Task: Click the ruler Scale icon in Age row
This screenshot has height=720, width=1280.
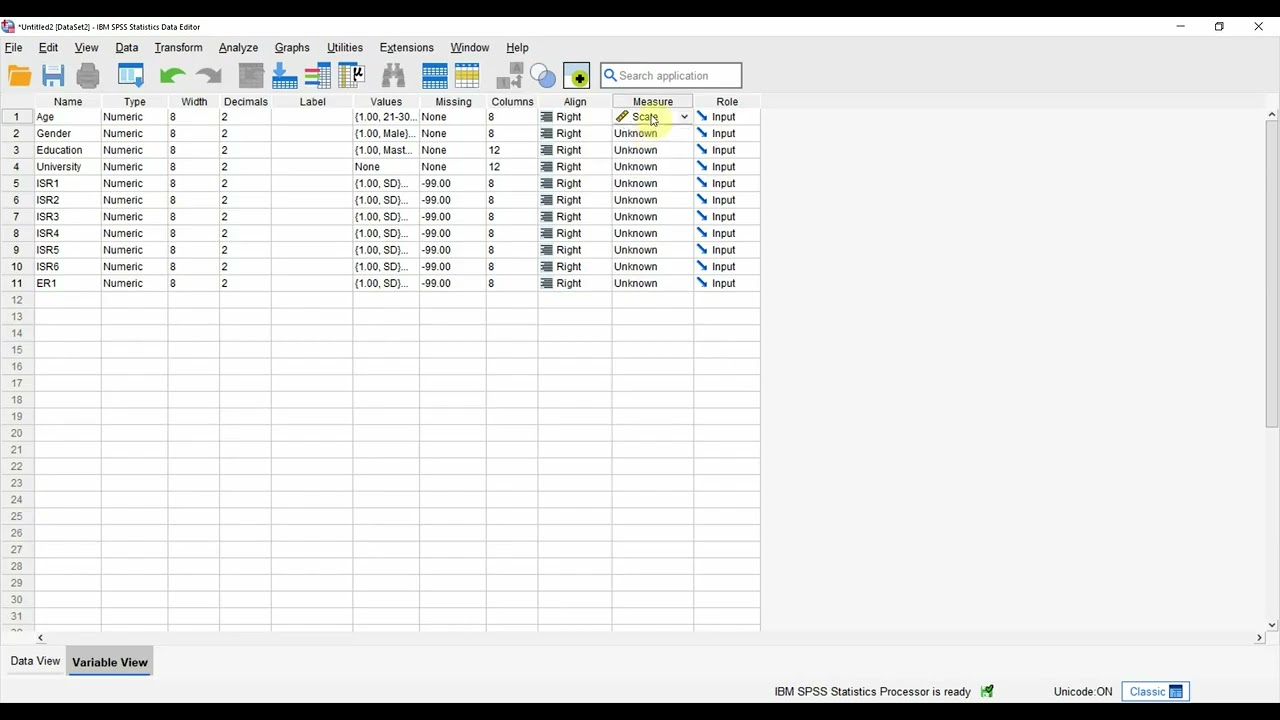Action: 622,117
